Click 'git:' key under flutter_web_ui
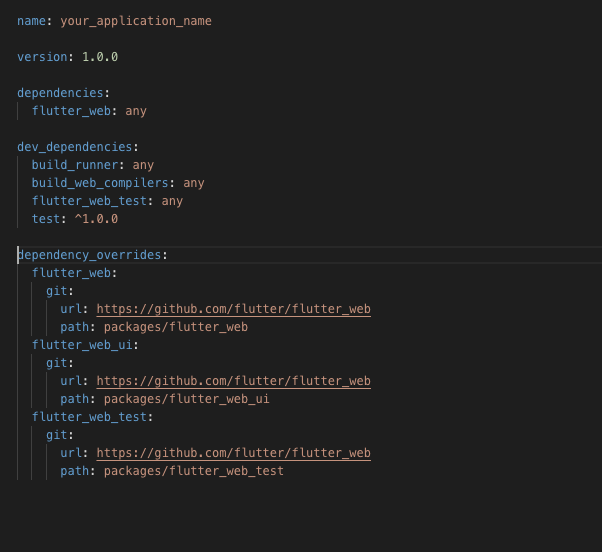The width and height of the screenshot is (602, 552). (x=60, y=363)
